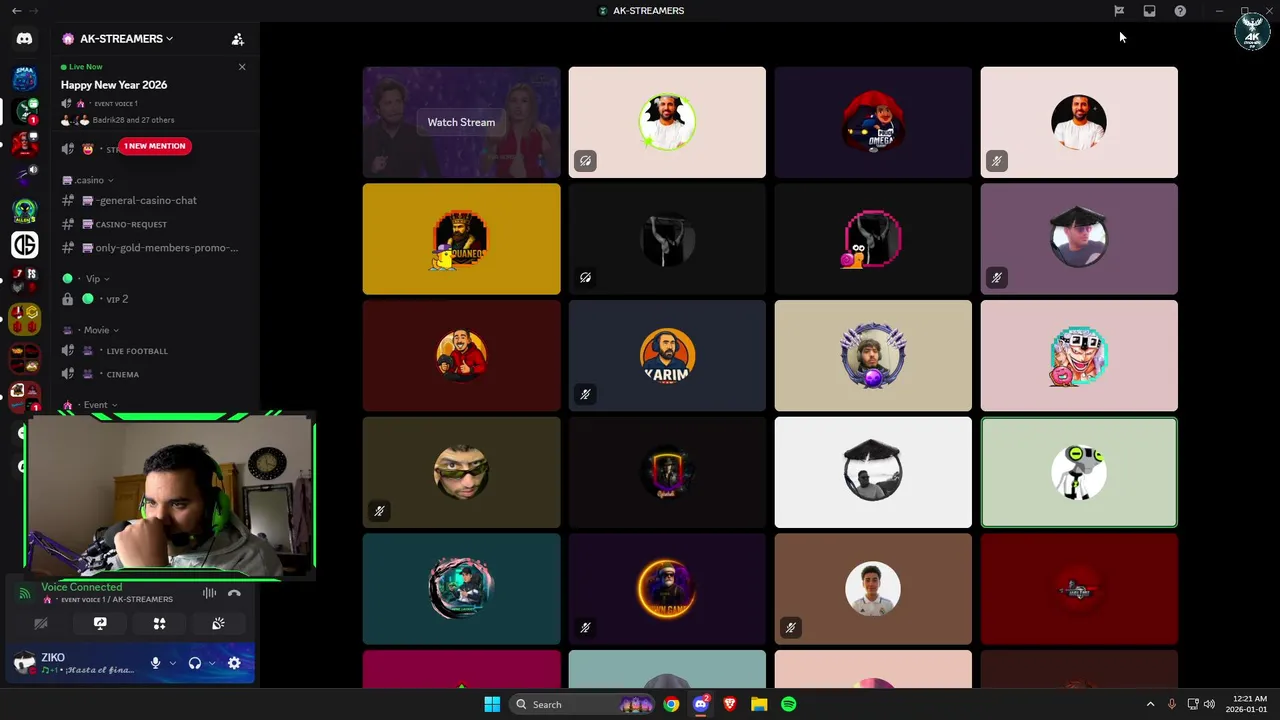Open the Discord help icon
The image size is (1280, 720).
(1180, 11)
